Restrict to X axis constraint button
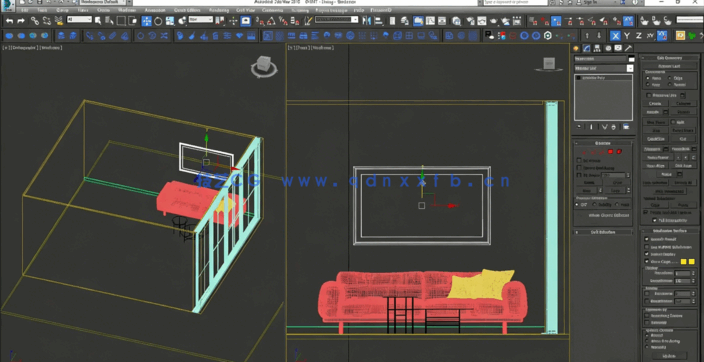This screenshot has width=704, height=362. point(615,35)
